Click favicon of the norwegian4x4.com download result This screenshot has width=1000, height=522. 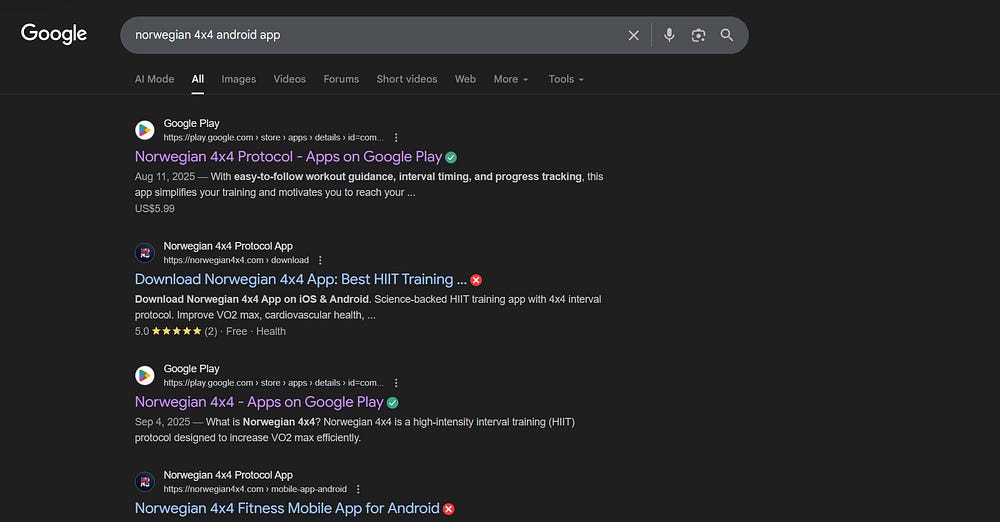click(x=145, y=253)
